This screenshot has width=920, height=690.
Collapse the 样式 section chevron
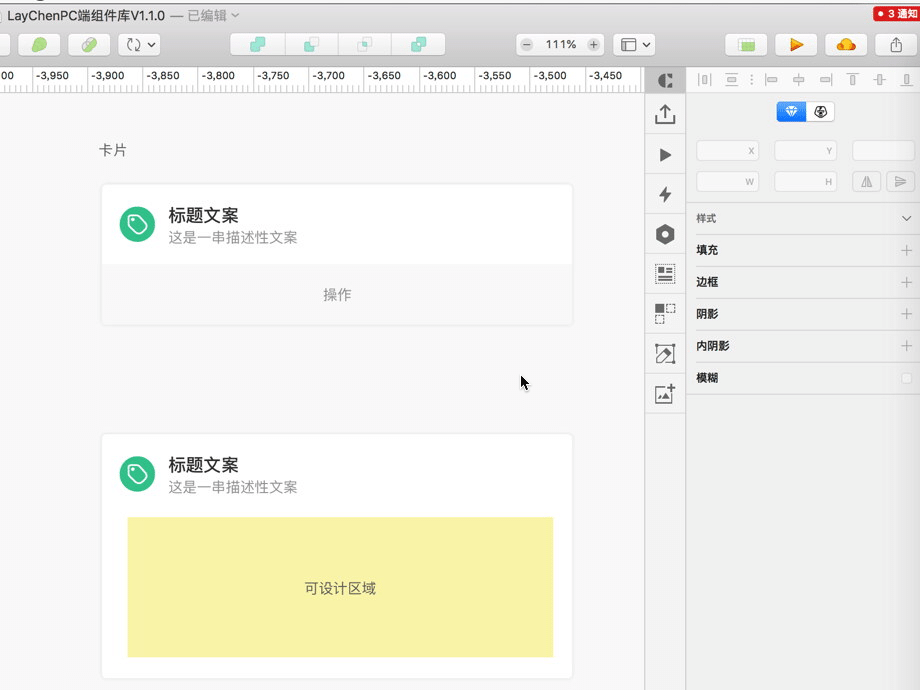pos(907,218)
